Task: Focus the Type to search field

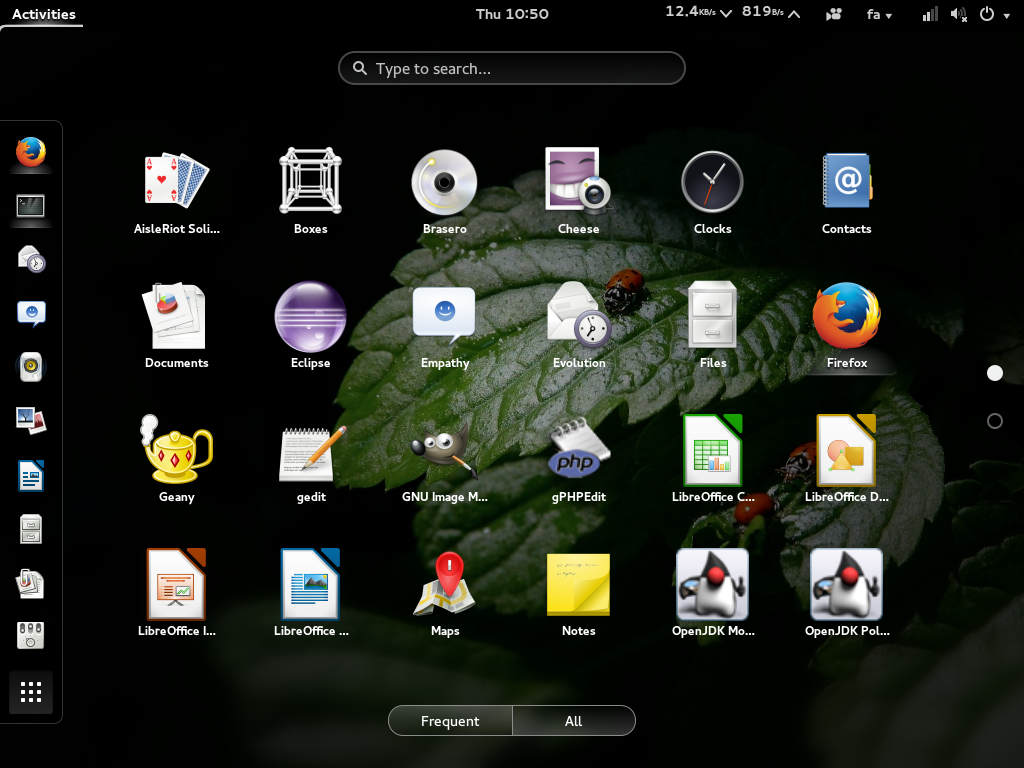Action: [512, 69]
